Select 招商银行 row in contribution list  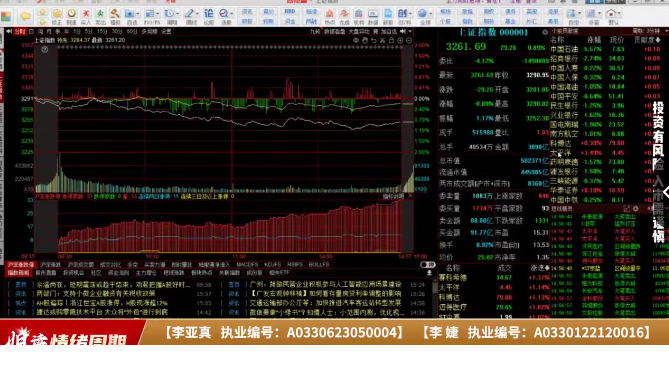point(606,58)
